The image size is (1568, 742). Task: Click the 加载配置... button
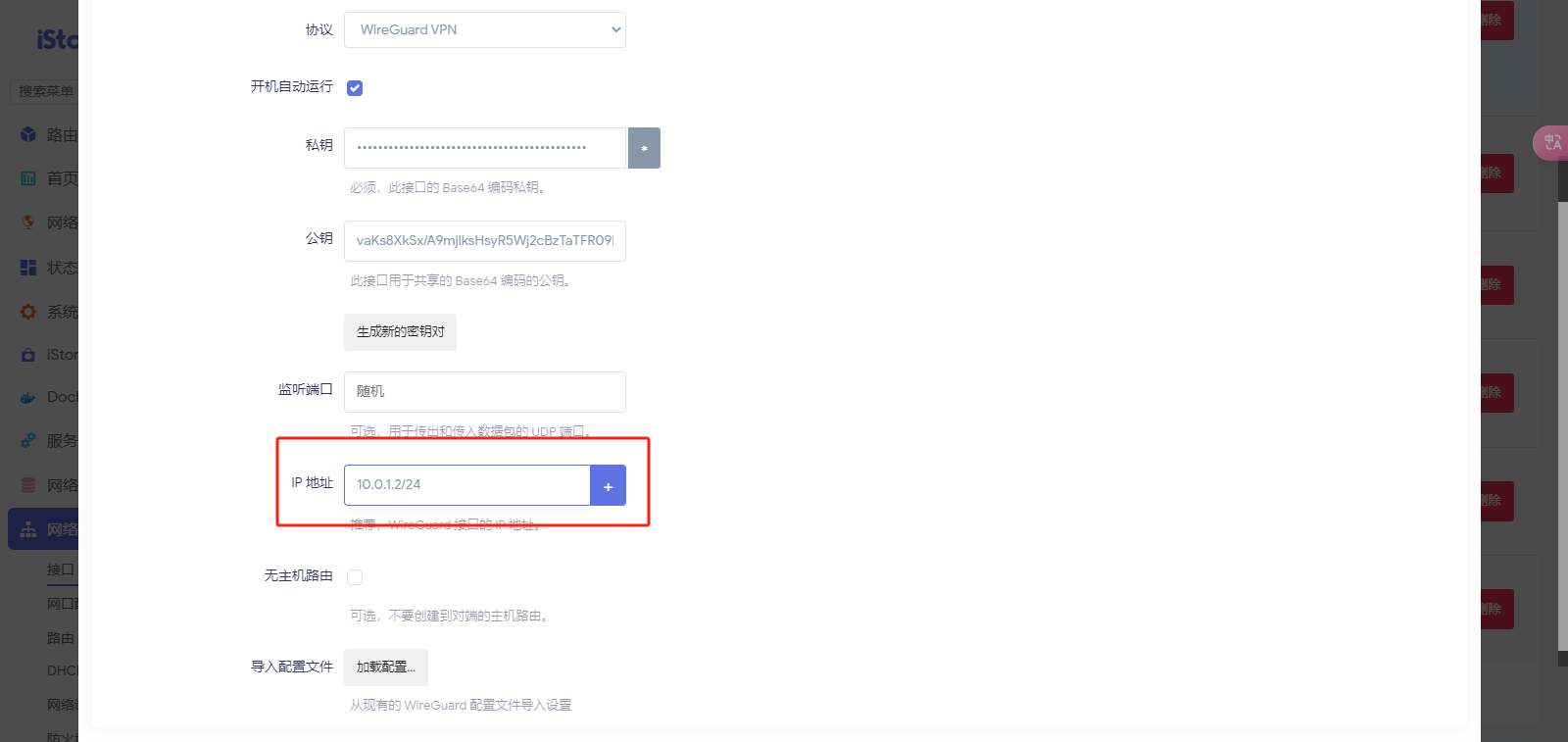point(385,668)
